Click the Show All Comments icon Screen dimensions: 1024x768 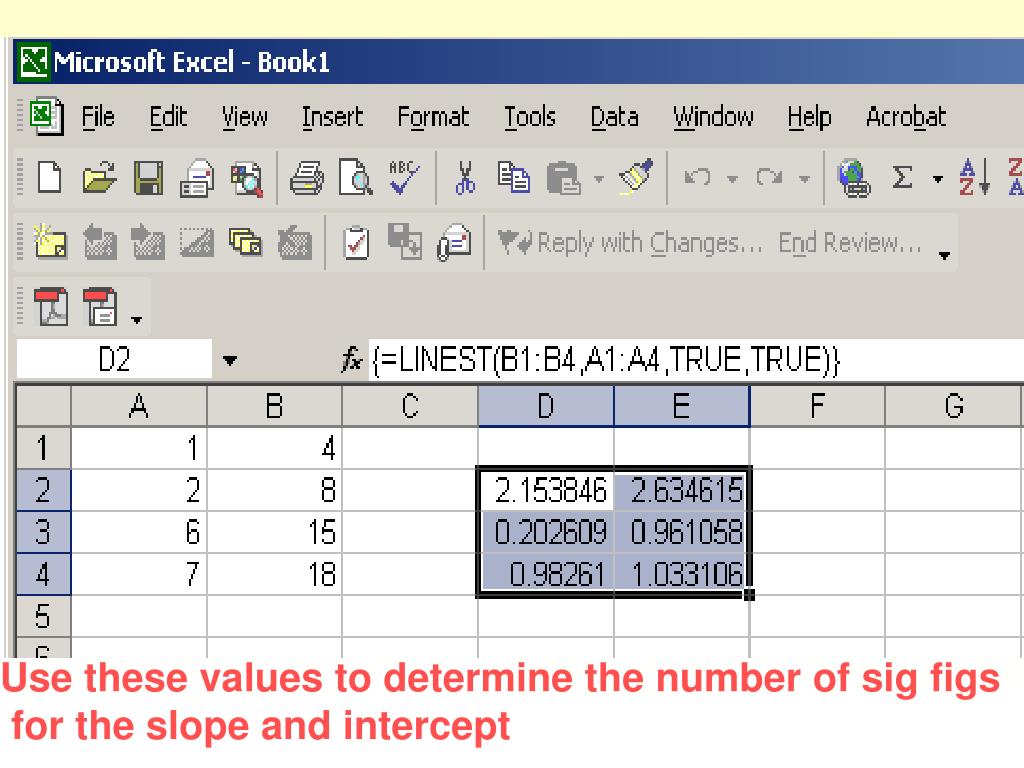point(246,242)
